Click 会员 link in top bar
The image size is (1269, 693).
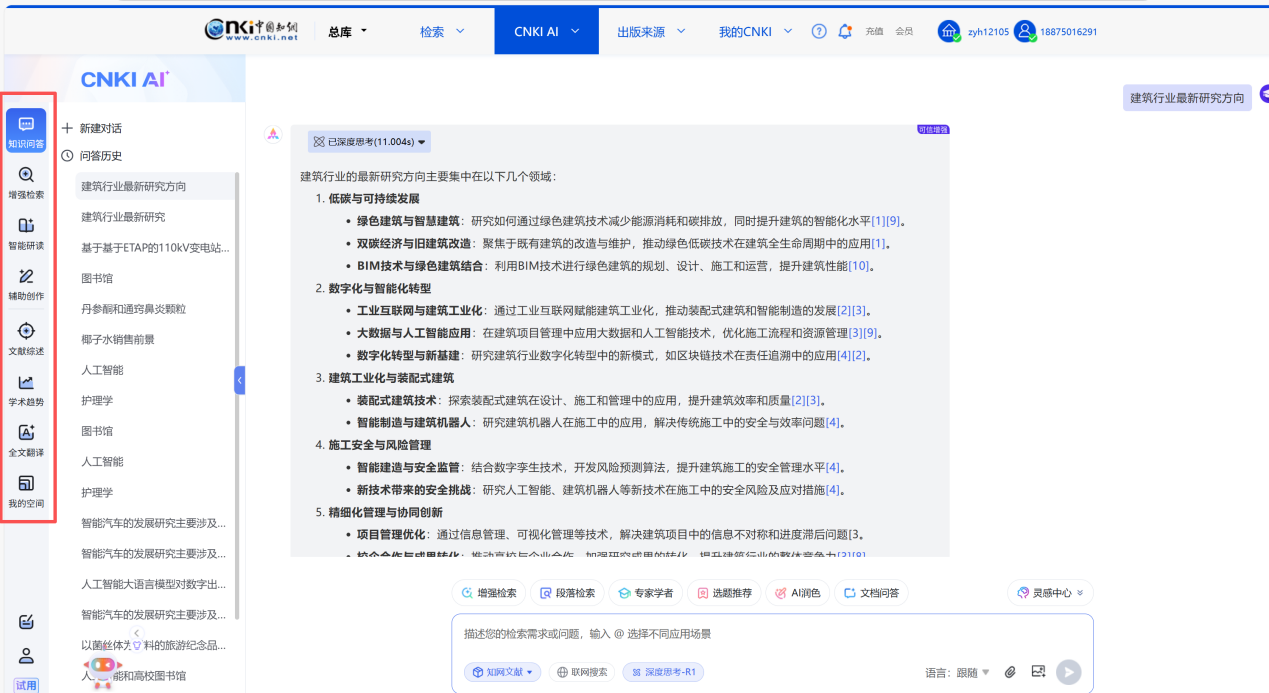pyautogui.click(x=904, y=31)
